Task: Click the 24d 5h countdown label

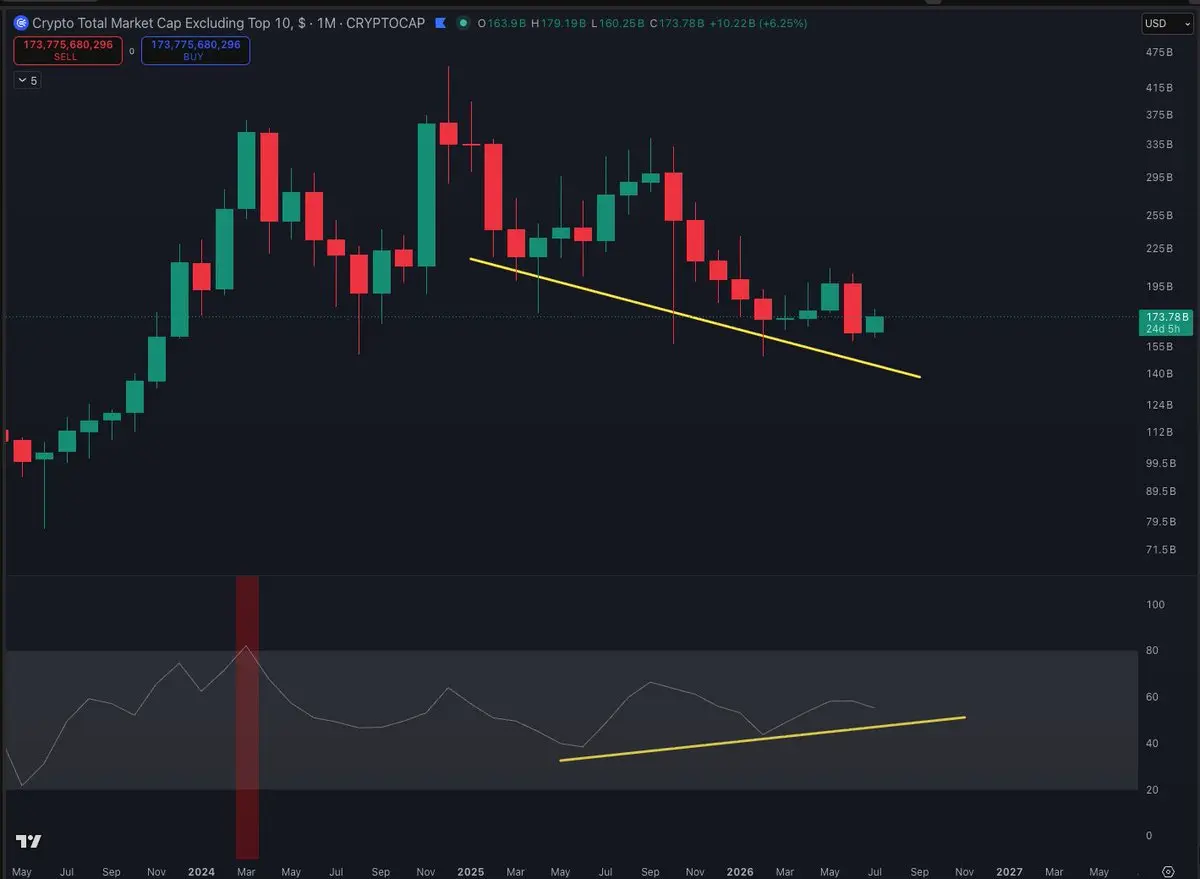Action: (1164, 329)
